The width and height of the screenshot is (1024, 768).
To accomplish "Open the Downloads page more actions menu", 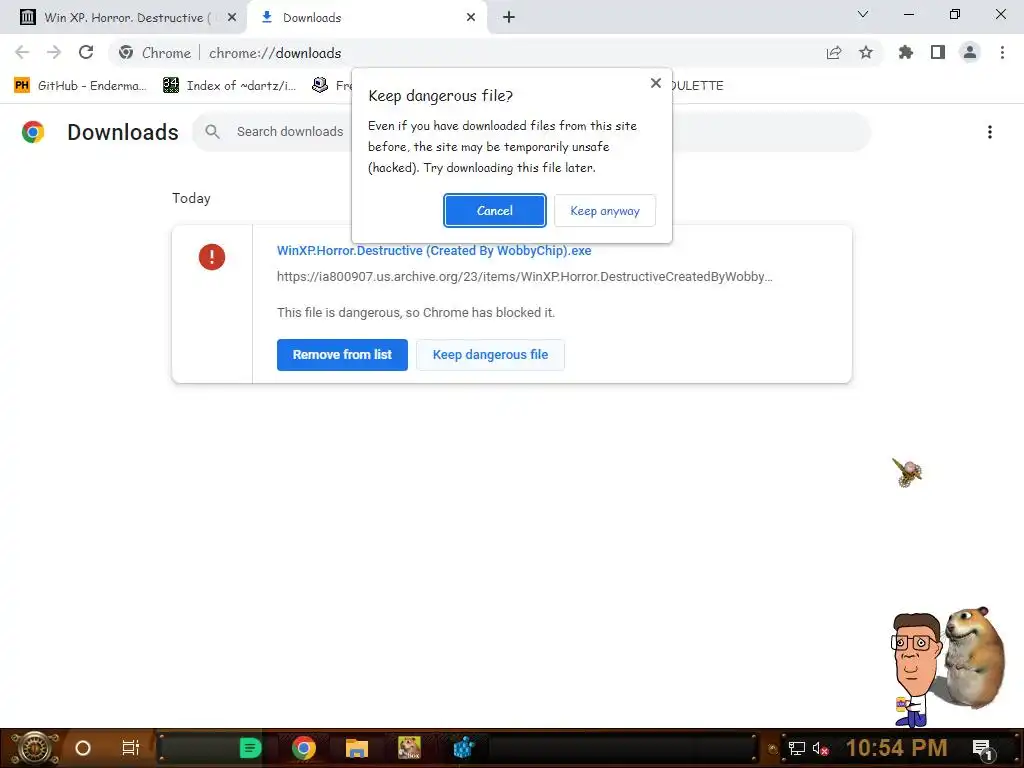I will pos(990,132).
